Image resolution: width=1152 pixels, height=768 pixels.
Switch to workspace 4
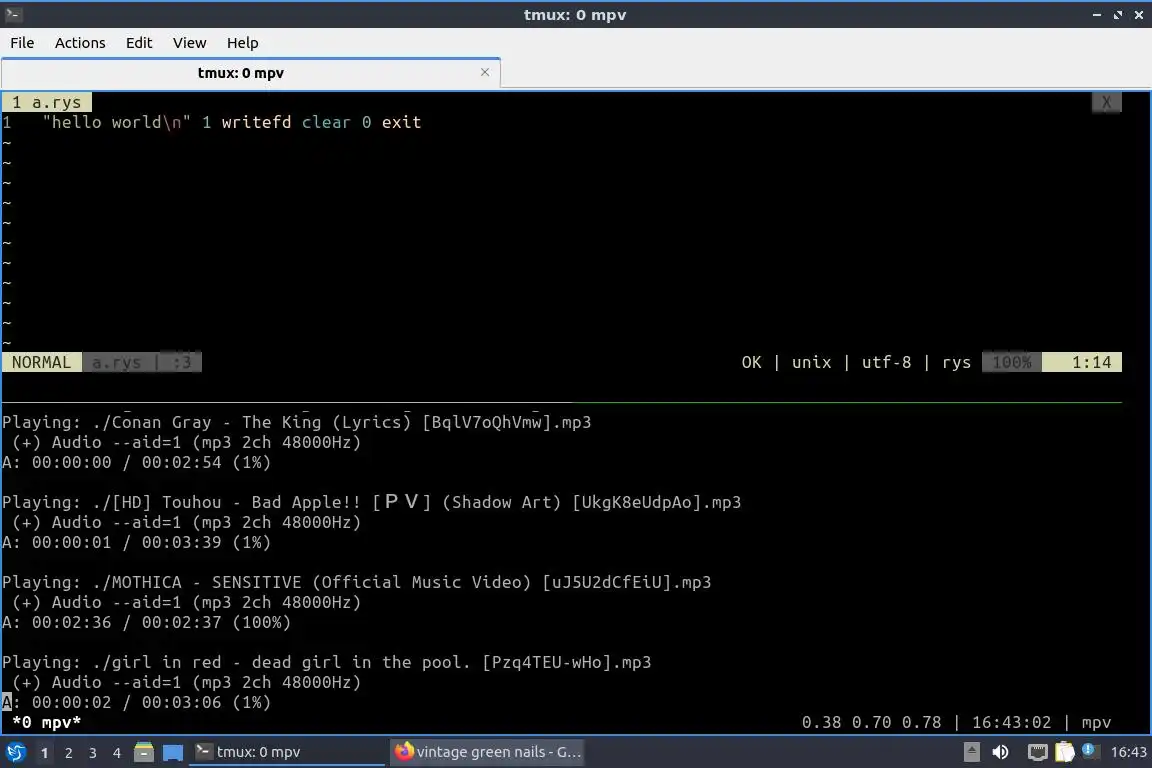[x=117, y=753]
